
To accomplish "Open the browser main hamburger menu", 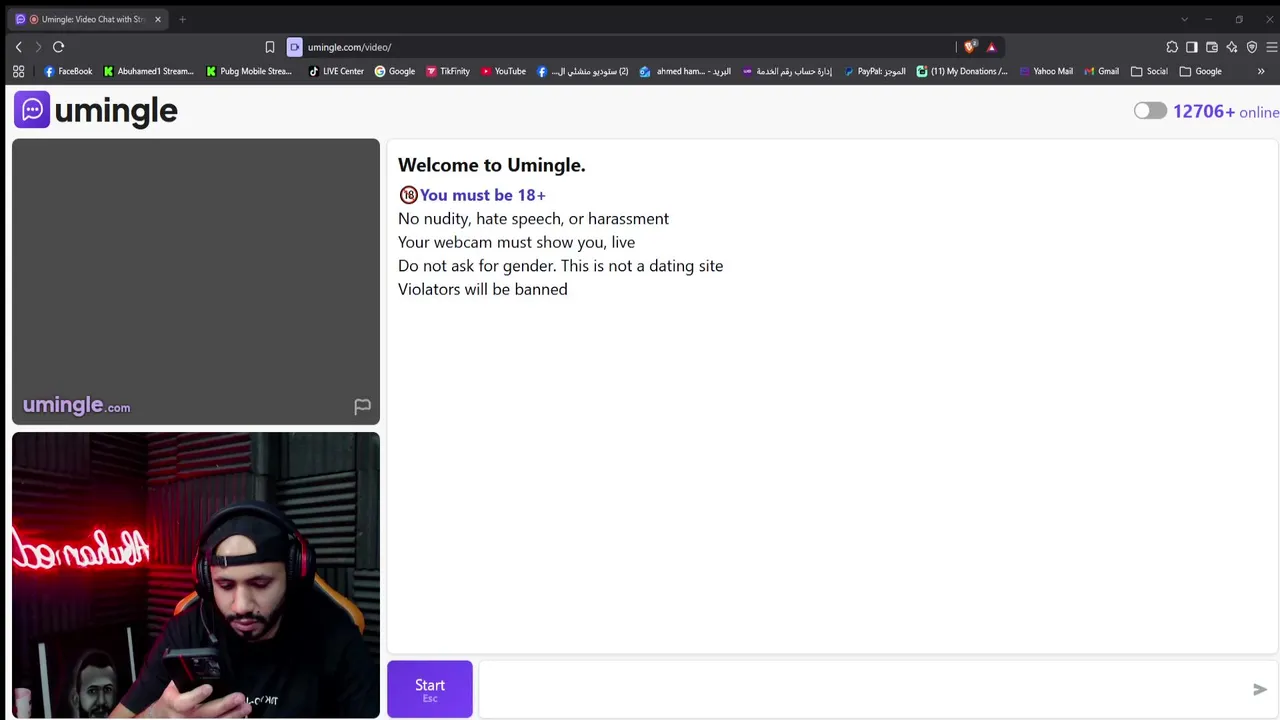I will [x=1272, y=47].
